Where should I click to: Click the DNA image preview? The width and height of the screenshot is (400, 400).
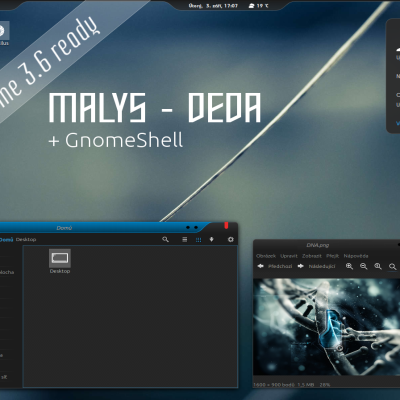[326, 327]
